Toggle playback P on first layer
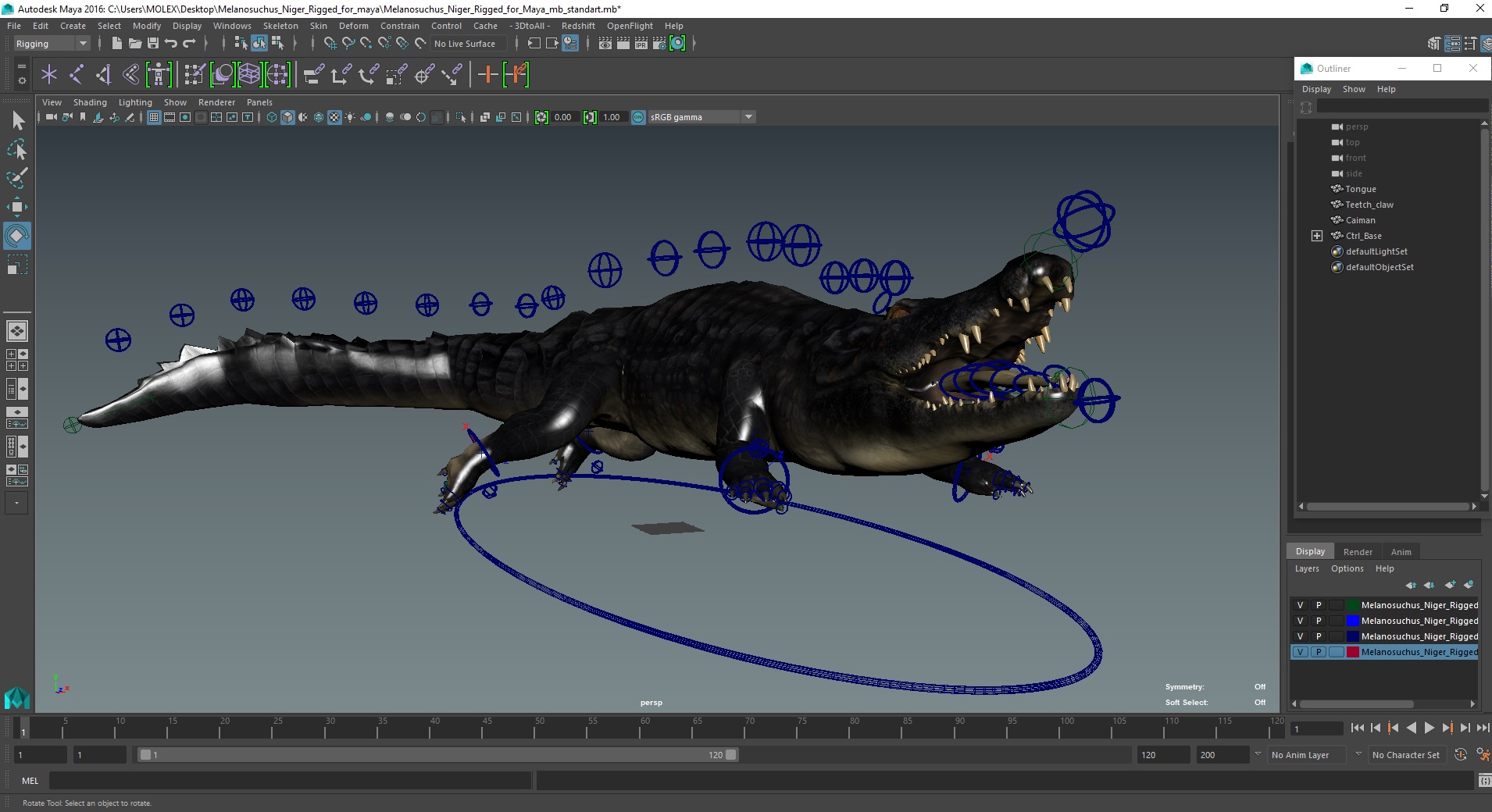 pos(1319,605)
